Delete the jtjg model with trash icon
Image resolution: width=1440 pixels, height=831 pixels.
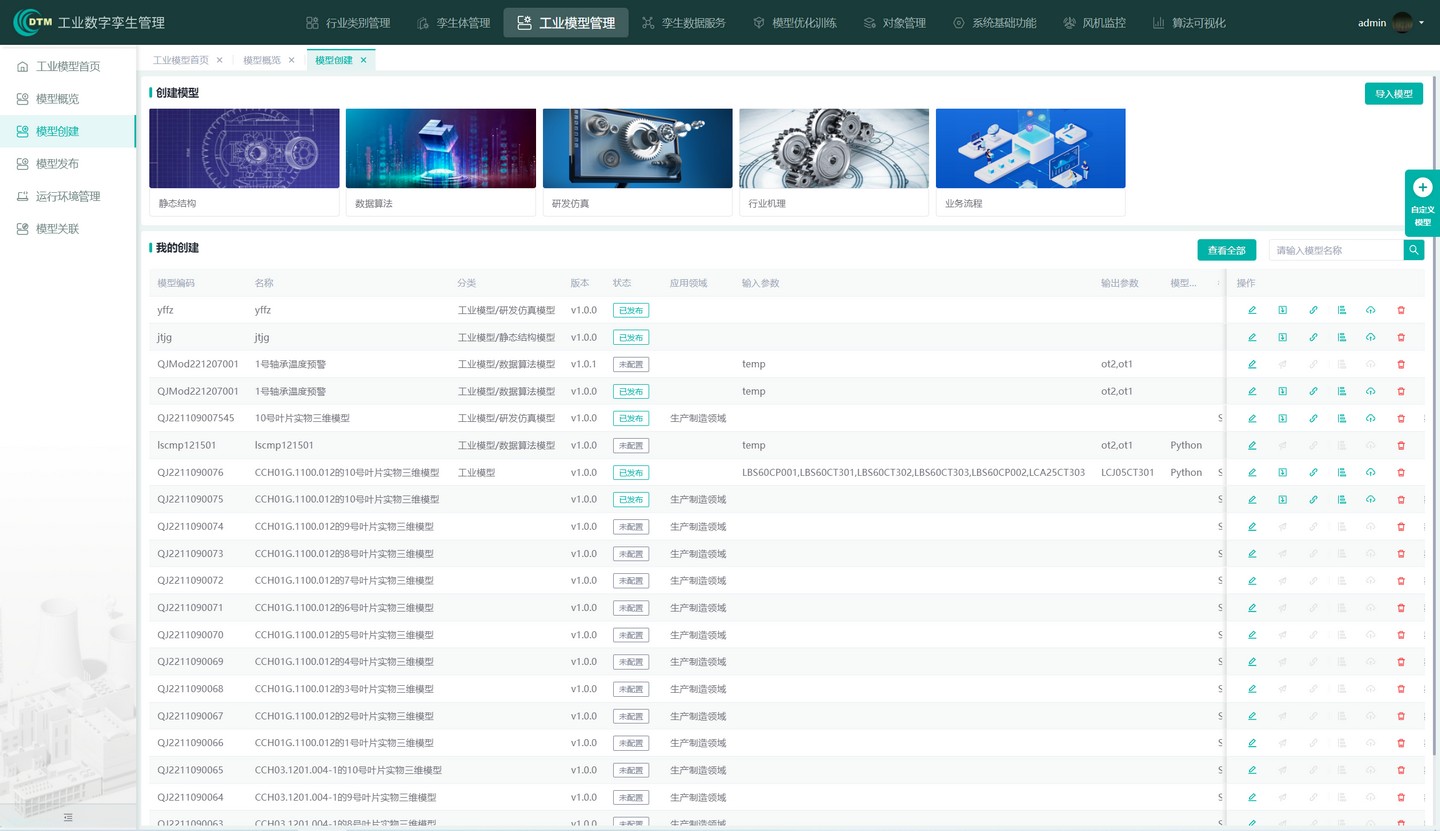(1401, 337)
